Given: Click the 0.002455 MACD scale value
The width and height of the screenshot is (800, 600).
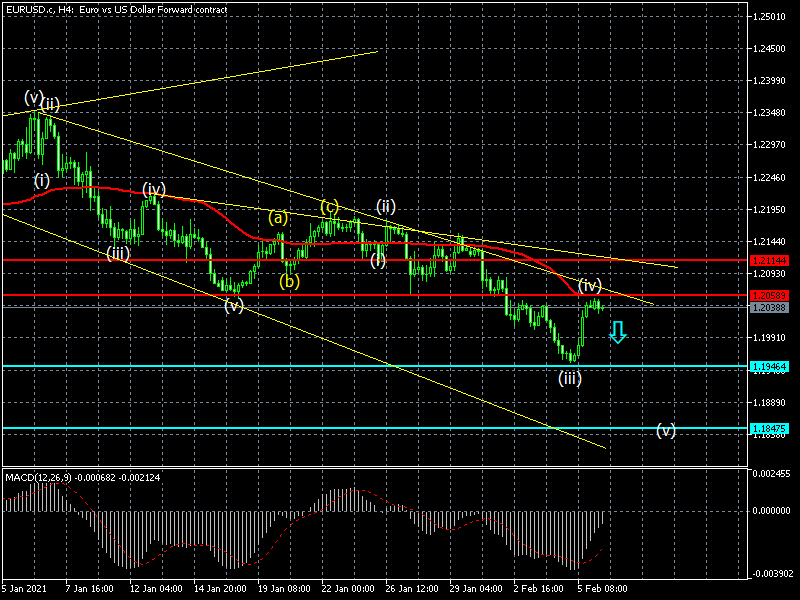Looking at the screenshot, I should point(772,473).
